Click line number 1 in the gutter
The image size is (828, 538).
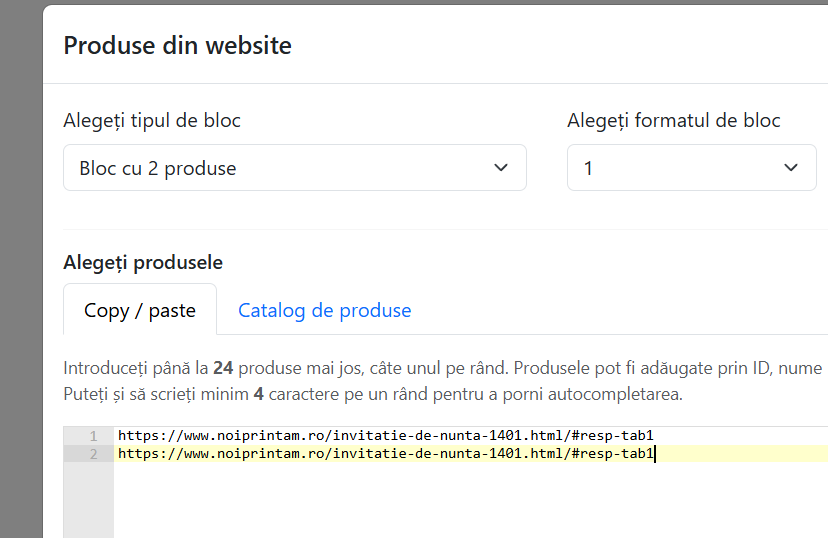tap(93, 436)
